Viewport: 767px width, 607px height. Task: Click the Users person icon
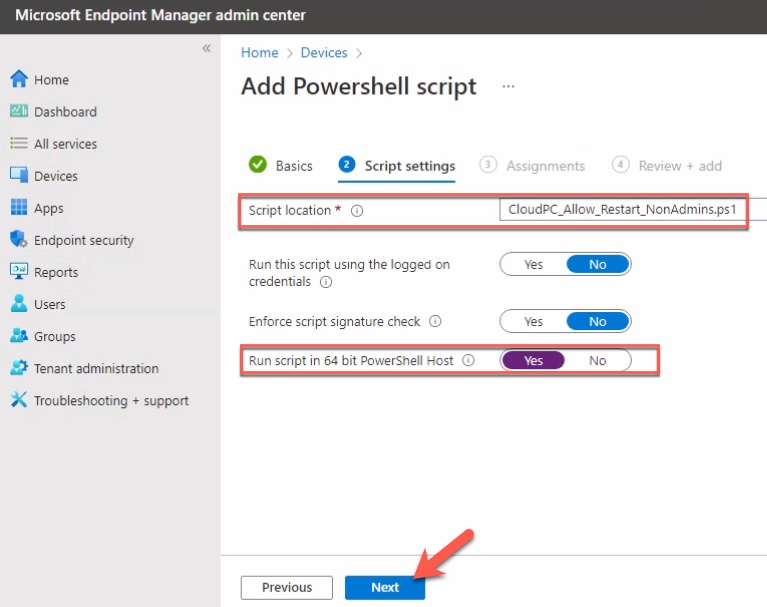tap(19, 304)
